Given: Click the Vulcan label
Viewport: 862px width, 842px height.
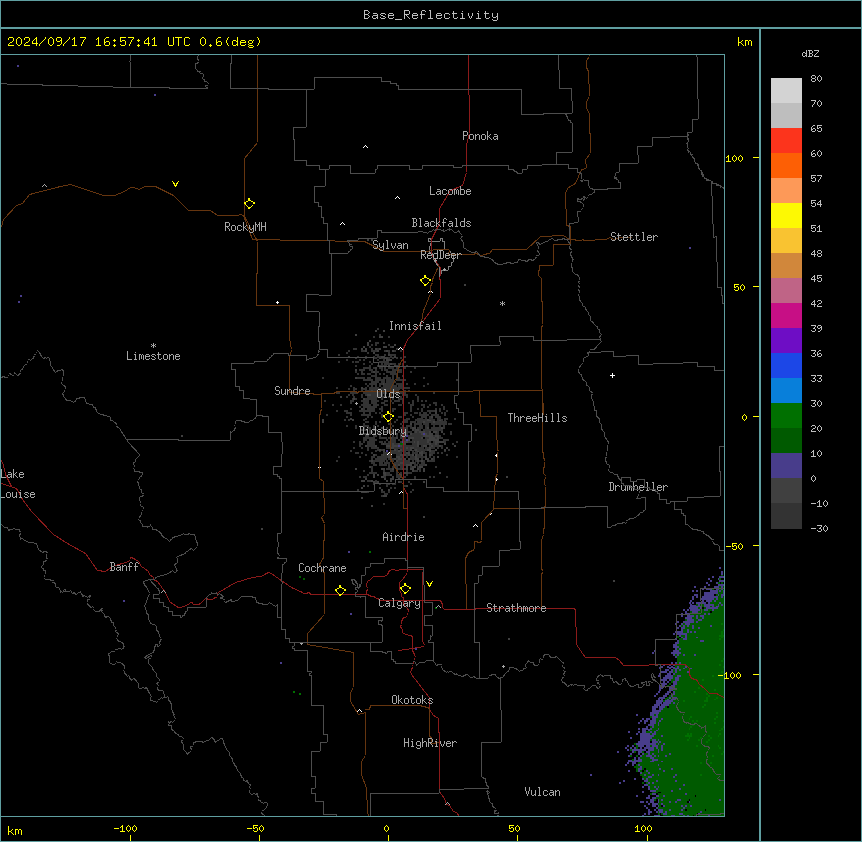Looking at the screenshot, I should 542,792.
